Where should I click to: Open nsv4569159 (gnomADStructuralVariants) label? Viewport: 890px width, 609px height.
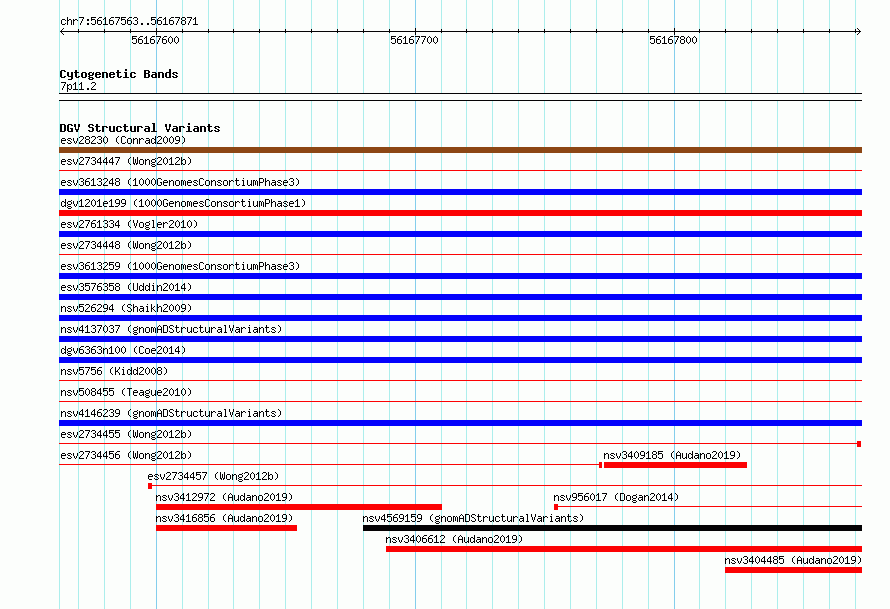[x=473, y=518]
